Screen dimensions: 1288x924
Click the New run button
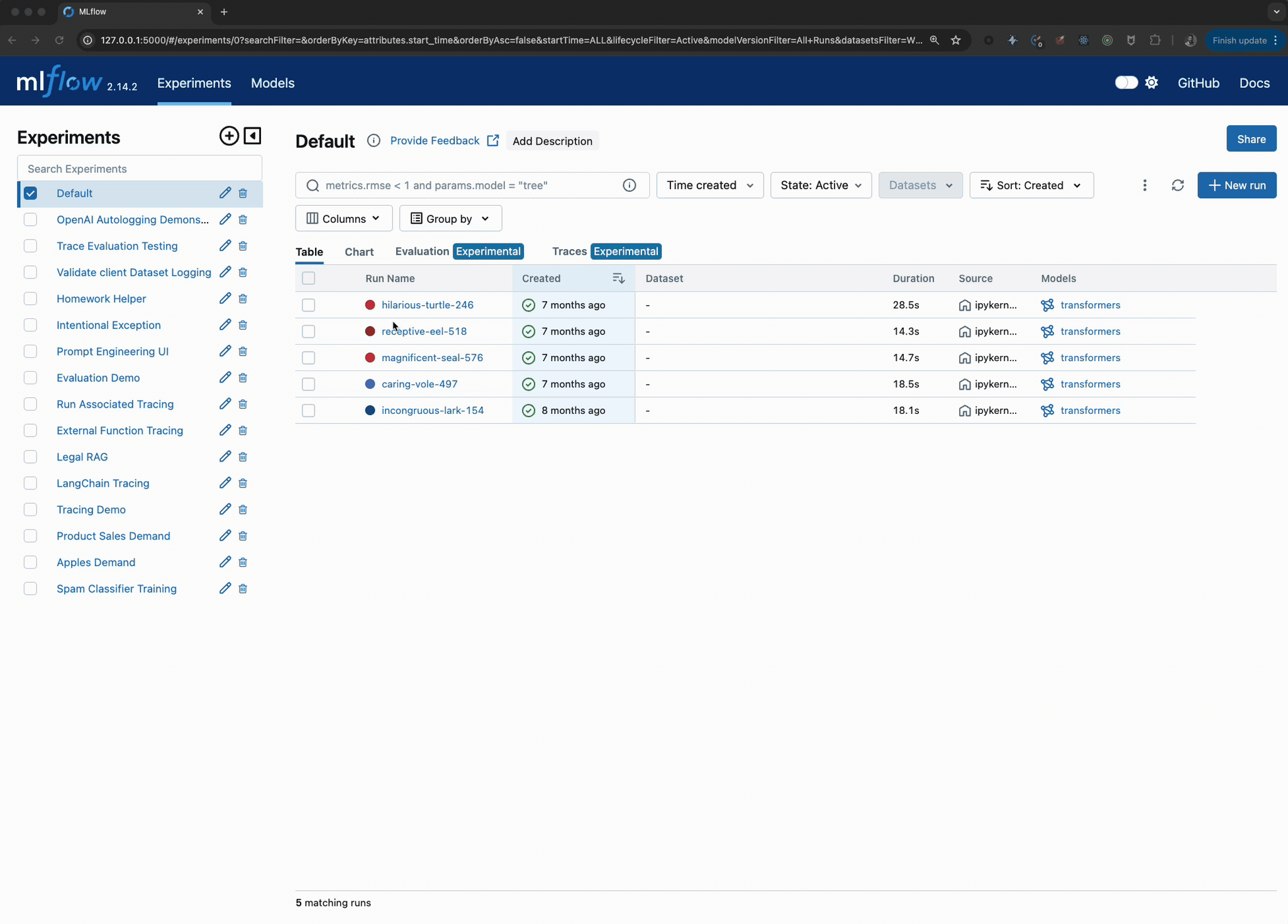(1236, 185)
